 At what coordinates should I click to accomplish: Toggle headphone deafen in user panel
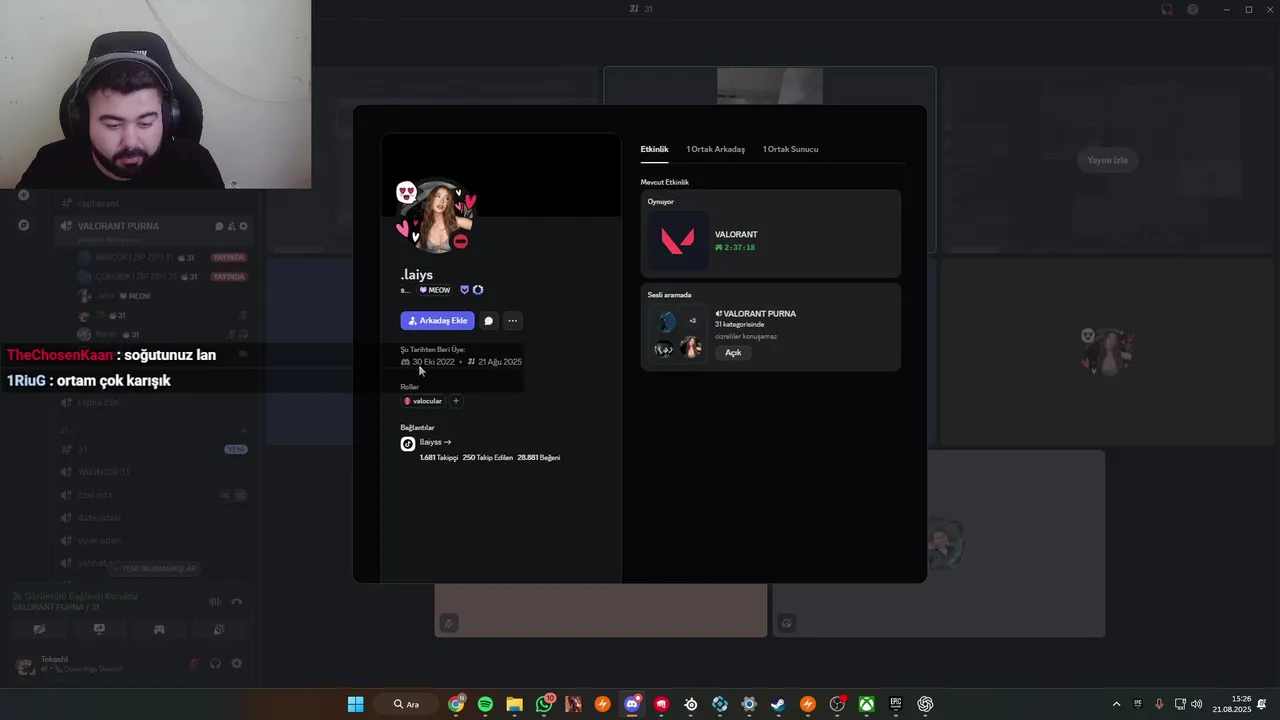215,663
